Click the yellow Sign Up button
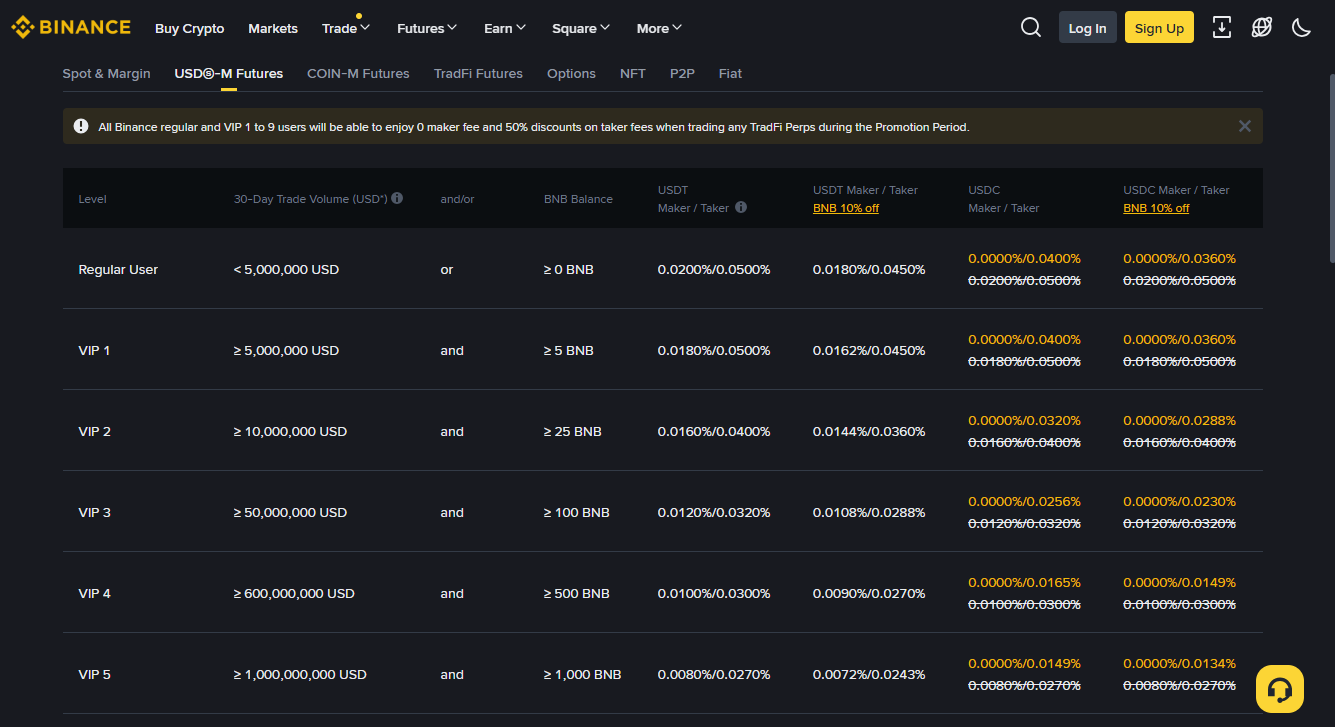This screenshot has width=1335, height=727. [1160, 27]
